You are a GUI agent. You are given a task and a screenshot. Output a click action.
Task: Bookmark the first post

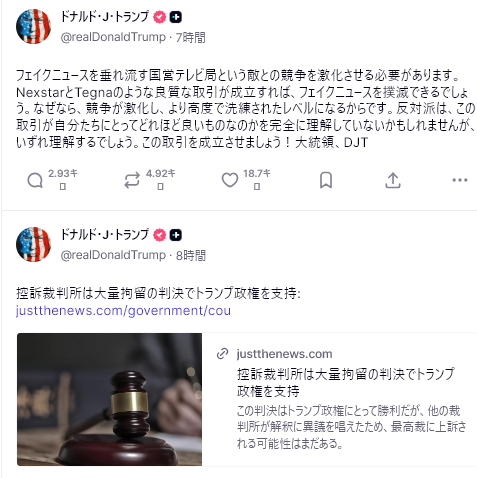[x=326, y=180]
